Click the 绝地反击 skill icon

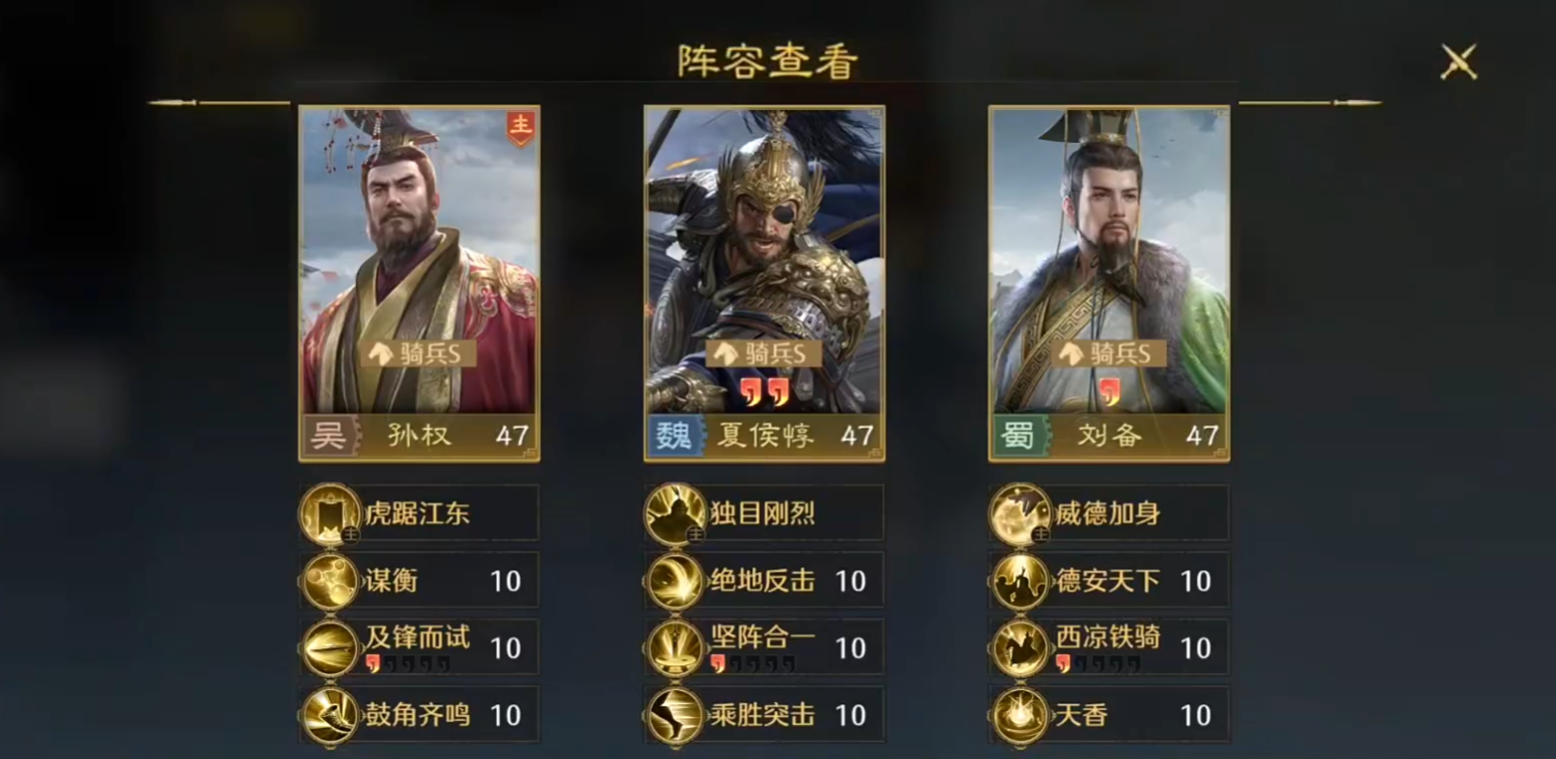676,581
